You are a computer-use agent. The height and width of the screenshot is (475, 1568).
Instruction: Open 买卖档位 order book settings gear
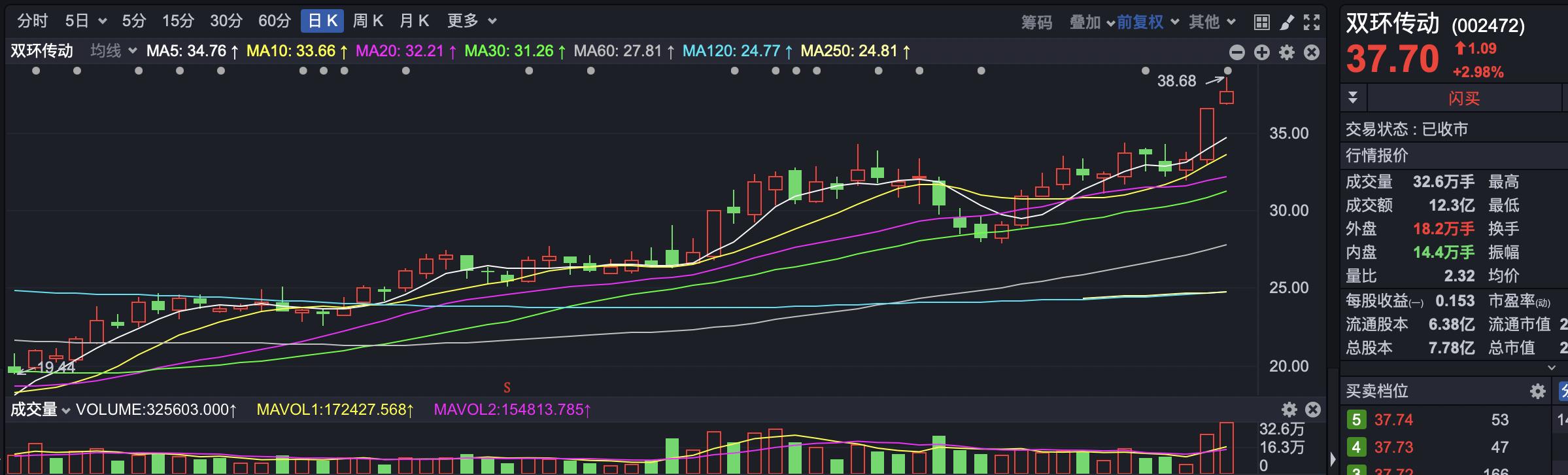tap(1537, 391)
